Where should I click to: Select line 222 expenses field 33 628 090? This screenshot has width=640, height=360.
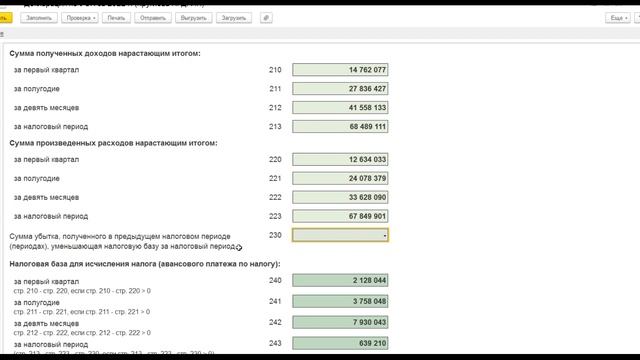click(340, 197)
